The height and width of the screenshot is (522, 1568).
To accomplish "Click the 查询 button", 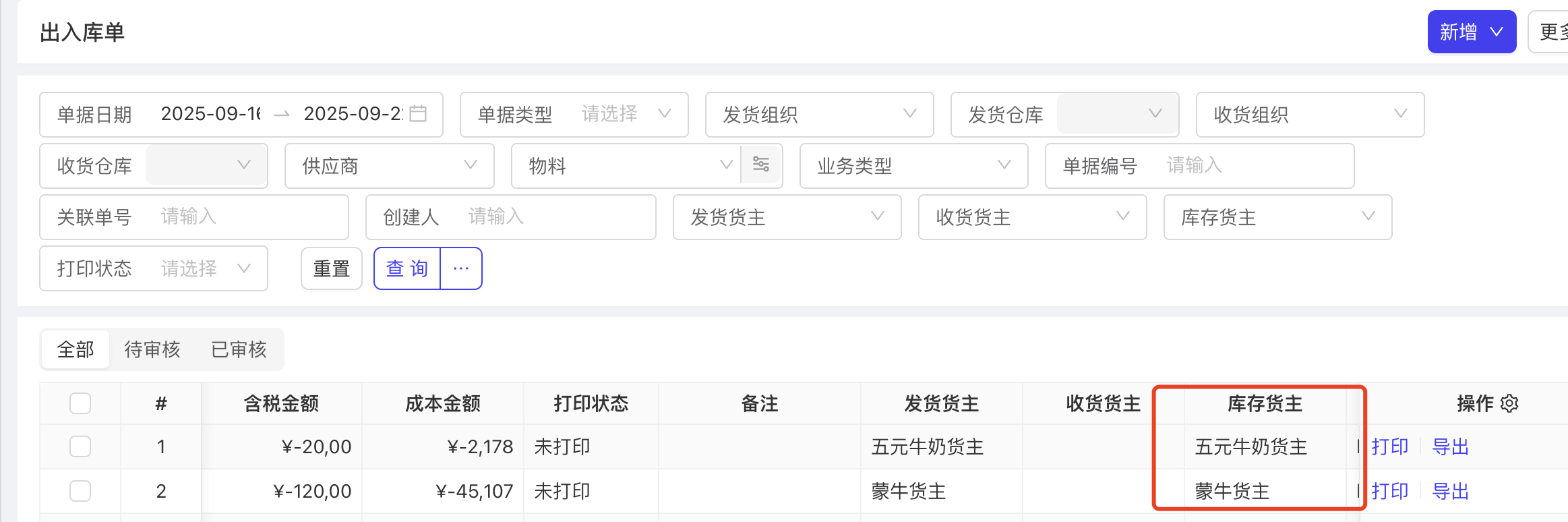I will (407, 268).
